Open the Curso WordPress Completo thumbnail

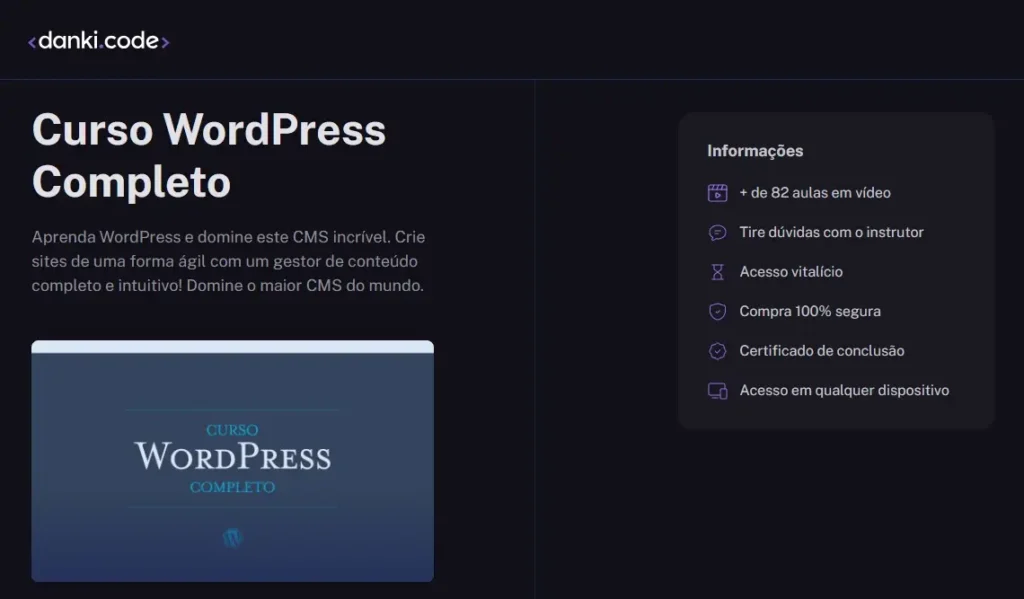pos(232,461)
